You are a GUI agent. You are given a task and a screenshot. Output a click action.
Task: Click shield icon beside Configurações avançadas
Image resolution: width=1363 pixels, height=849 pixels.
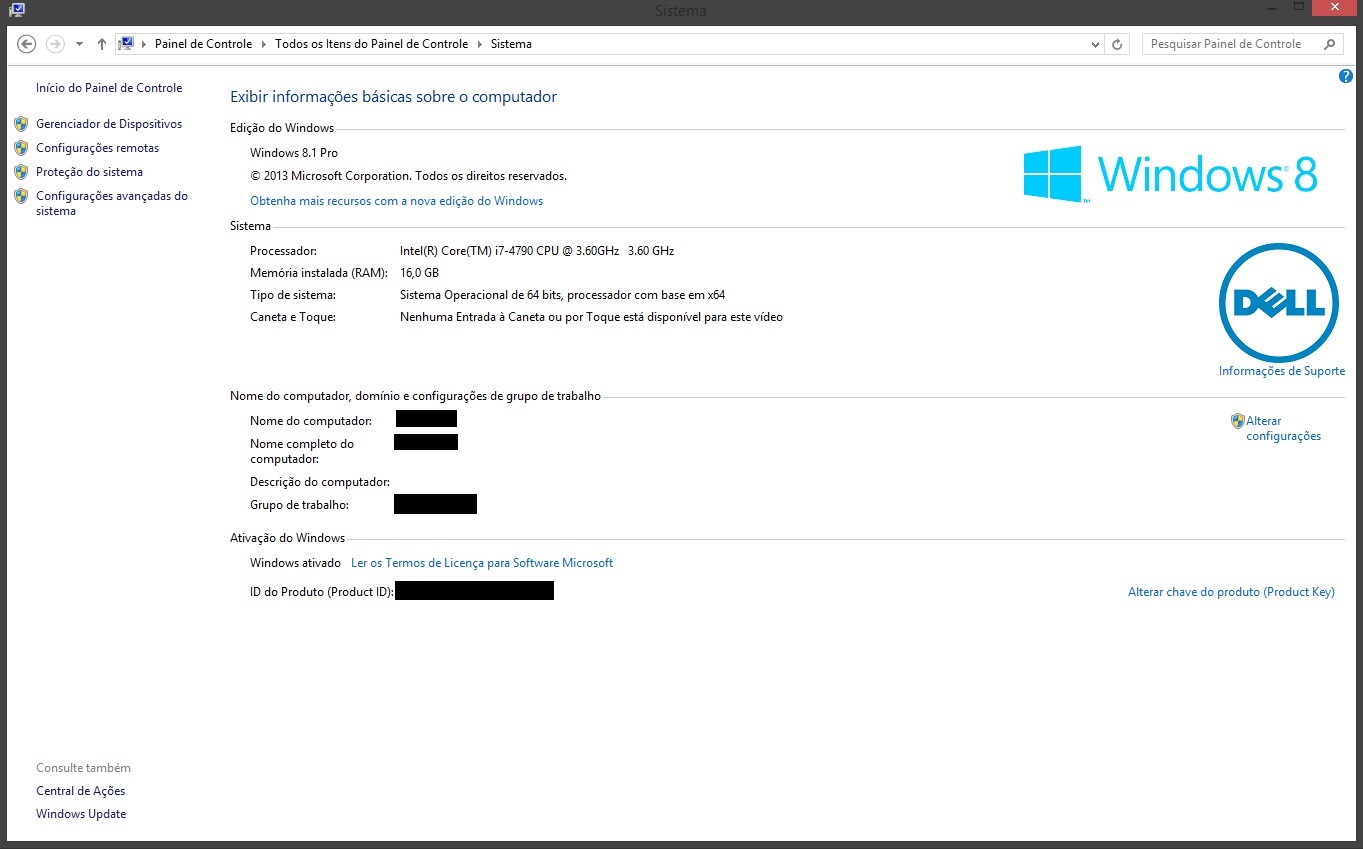(21, 196)
